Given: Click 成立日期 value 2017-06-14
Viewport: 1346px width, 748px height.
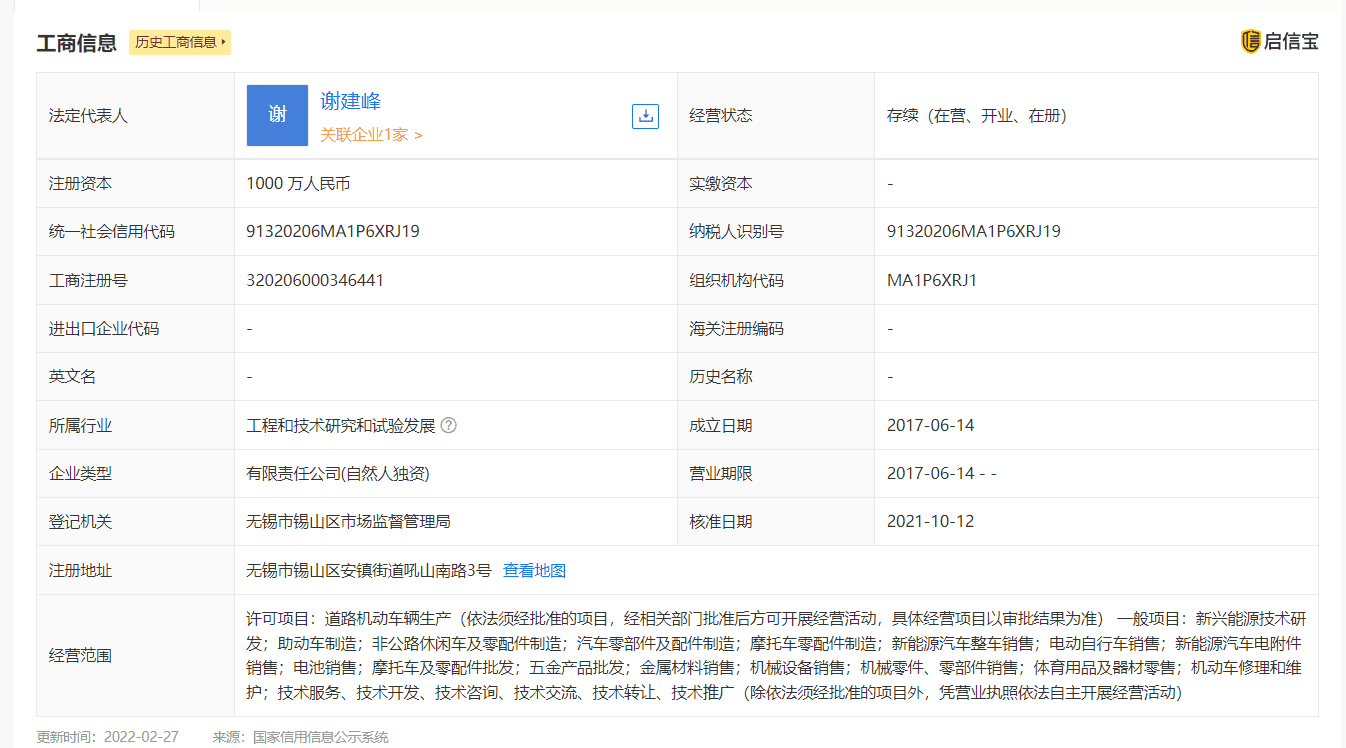Looking at the screenshot, I should tap(930, 425).
